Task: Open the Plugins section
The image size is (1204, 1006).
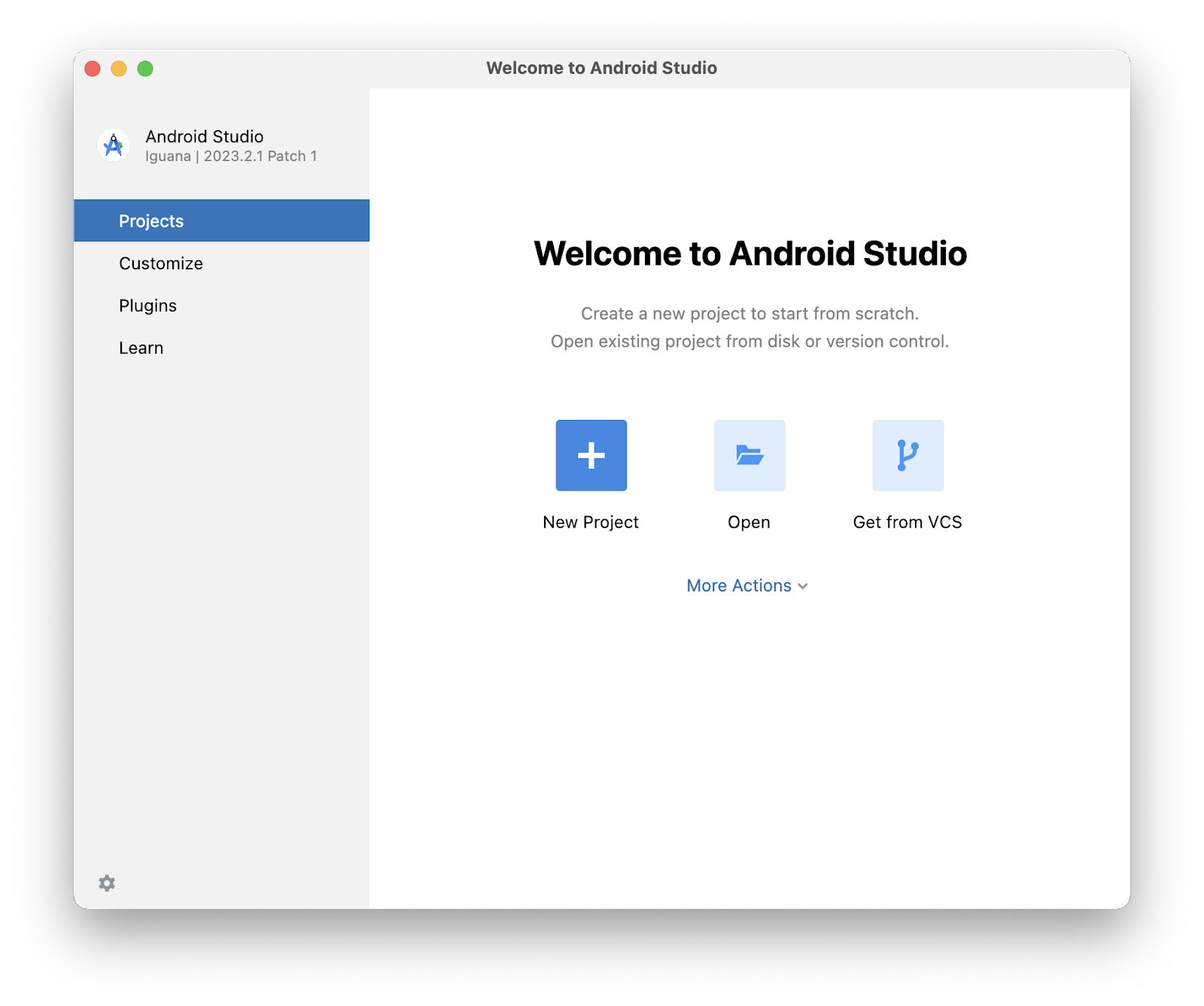Action: pyautogui.click(x=147, y=305)
